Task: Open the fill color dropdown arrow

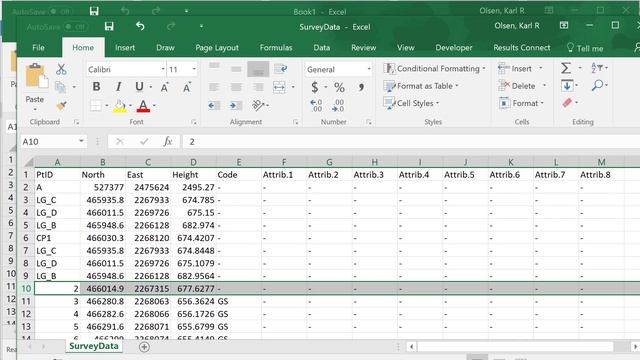Action: (x=131, y=106)
